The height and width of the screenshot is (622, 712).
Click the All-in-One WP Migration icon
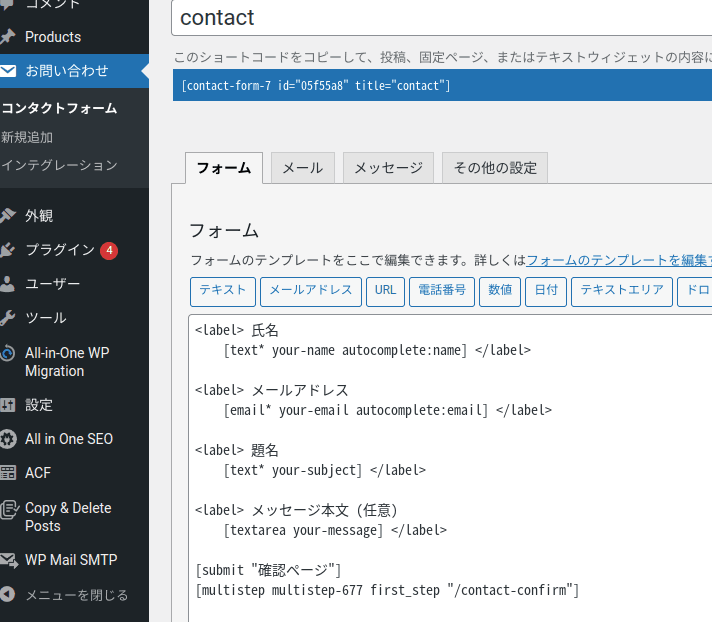click(7, 353)
